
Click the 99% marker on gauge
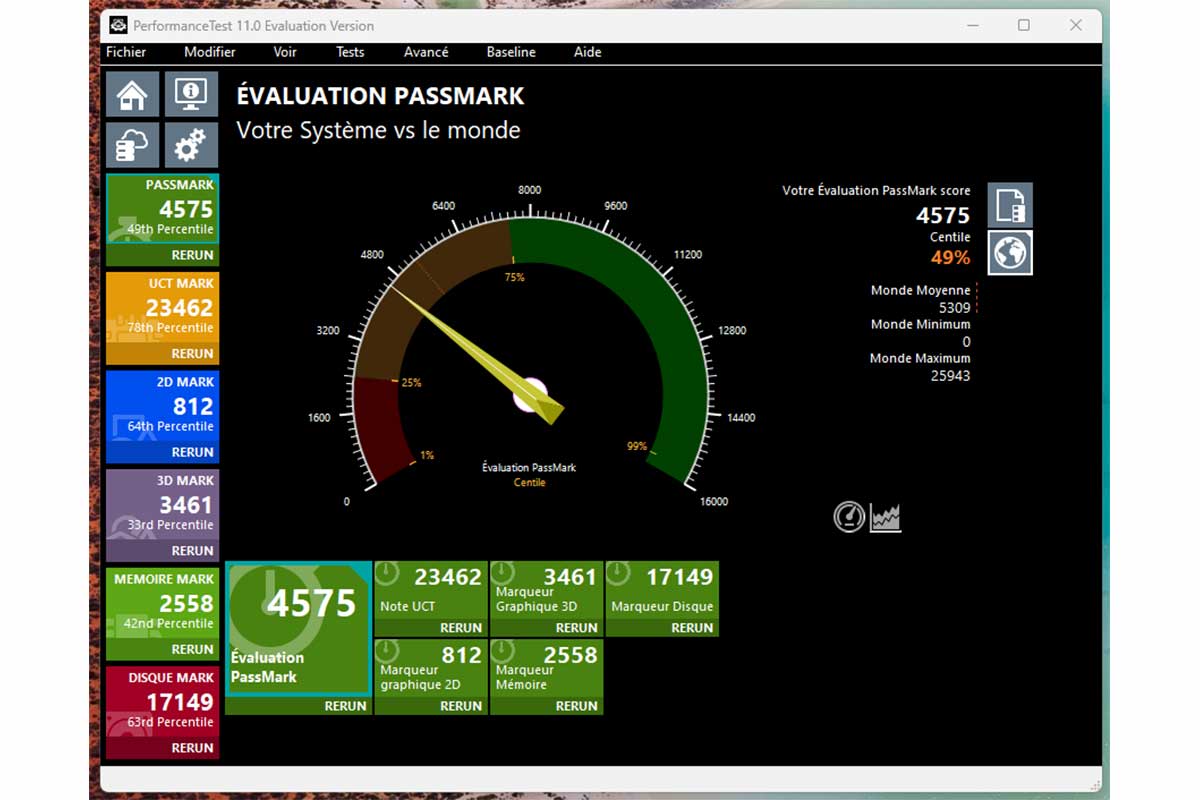click(637, 446)
